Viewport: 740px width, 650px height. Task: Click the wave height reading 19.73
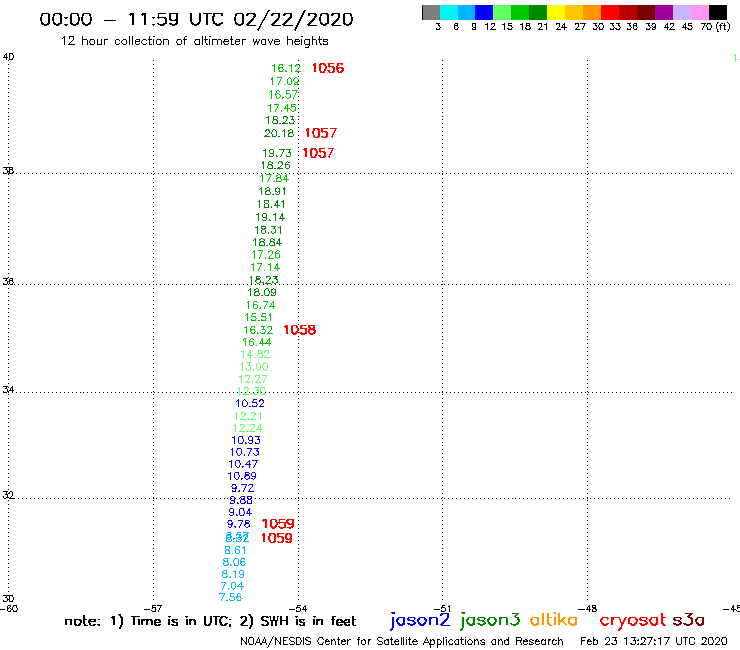(x=277, y=153)
